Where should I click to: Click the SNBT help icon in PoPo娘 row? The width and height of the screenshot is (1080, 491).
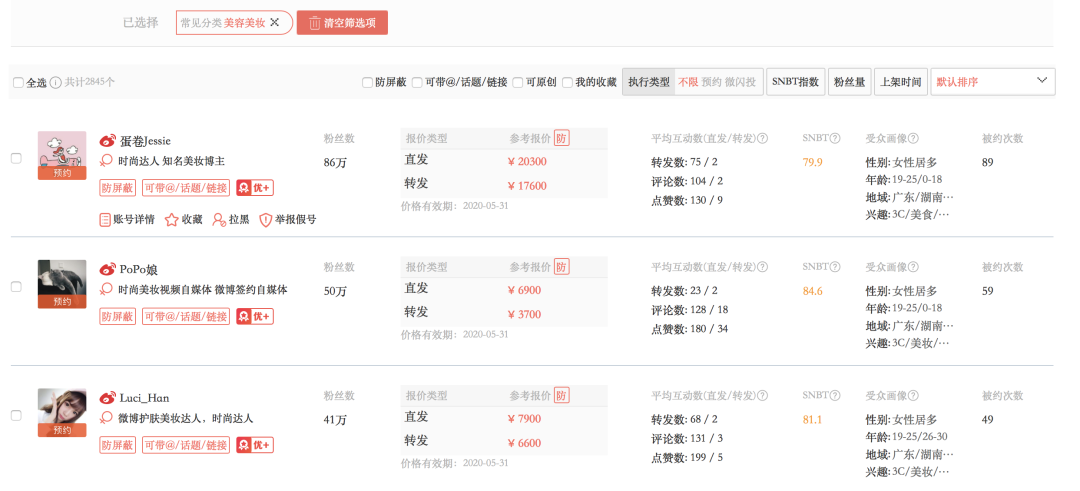tap(835, 267)
